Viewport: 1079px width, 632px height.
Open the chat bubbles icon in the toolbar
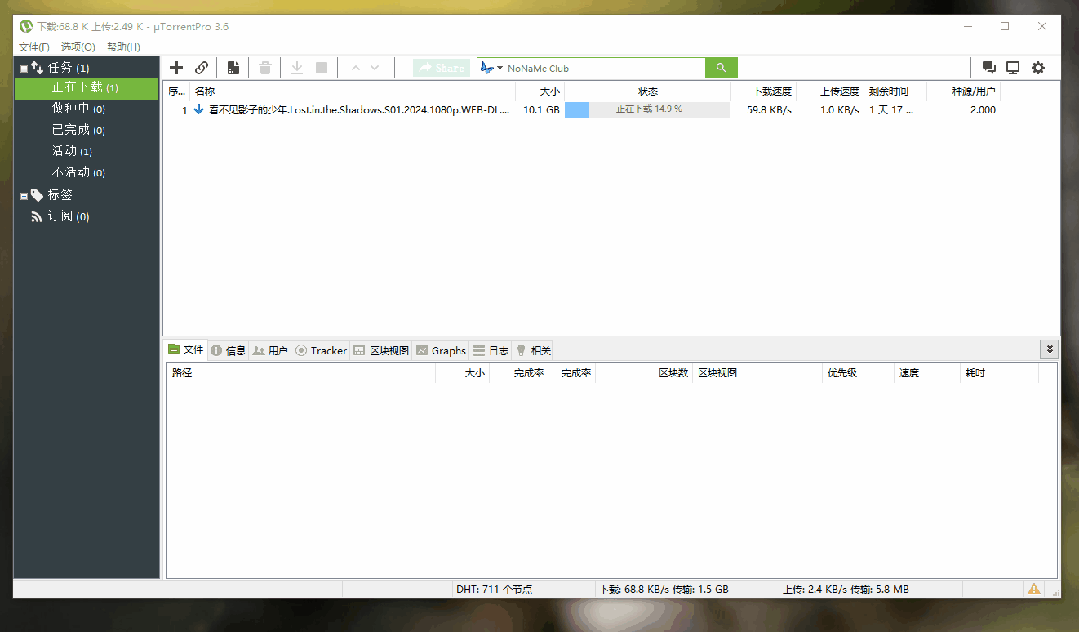pyautogui.click(x=989, y=67)
